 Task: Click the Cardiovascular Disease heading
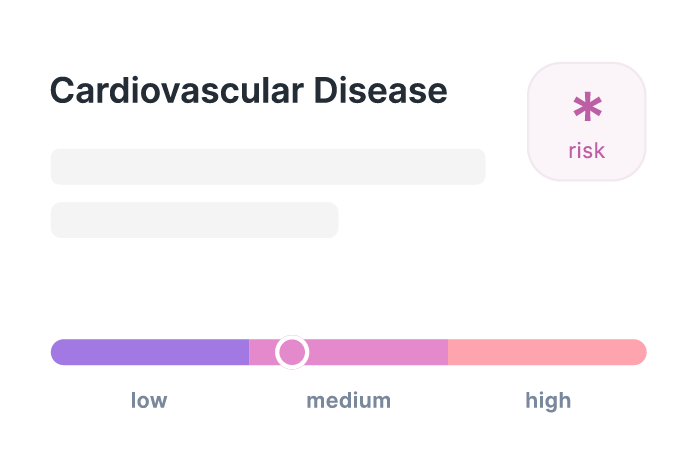pos(248,91)
